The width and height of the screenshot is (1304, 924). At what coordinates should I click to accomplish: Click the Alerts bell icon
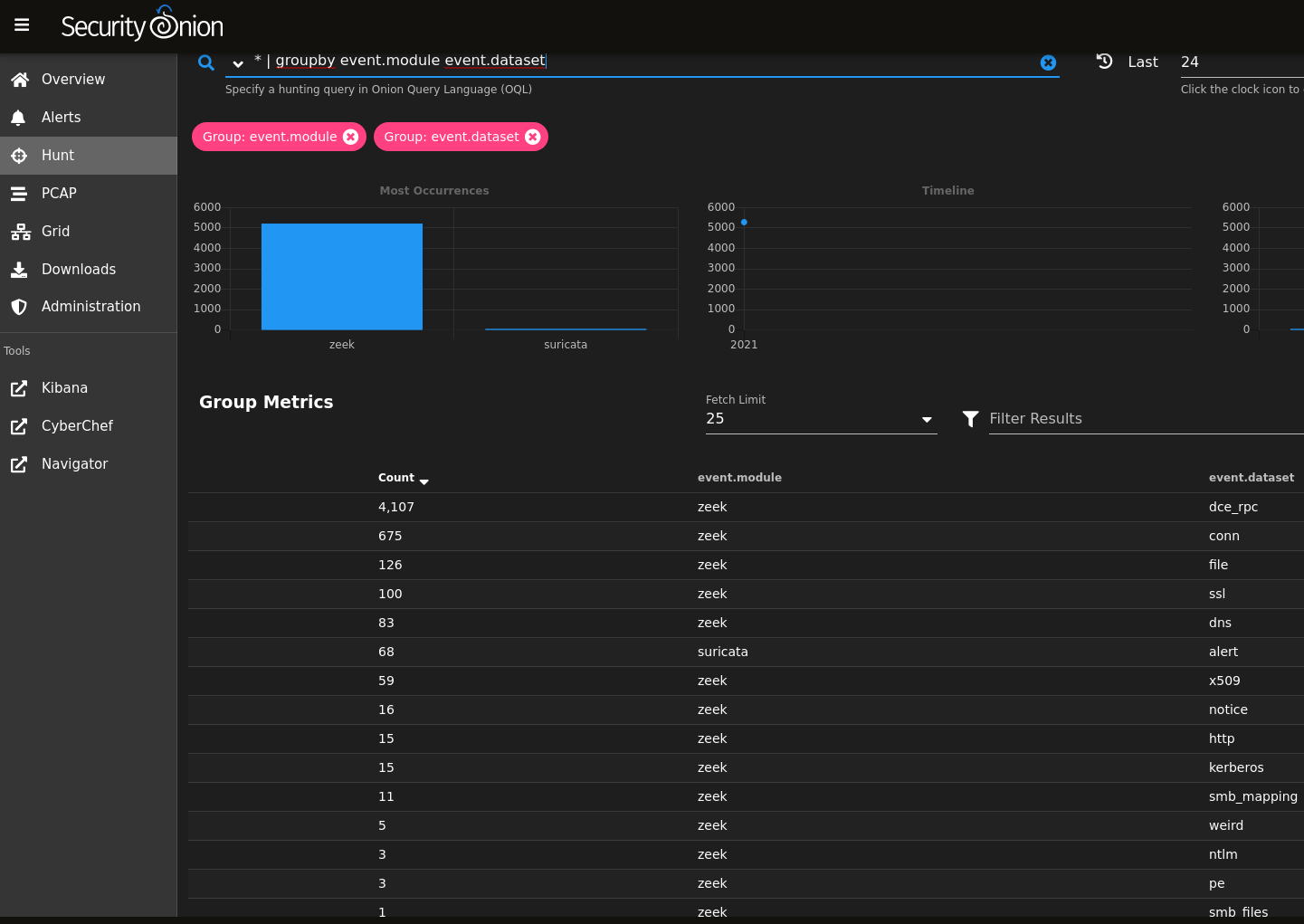tap(19, 118)
